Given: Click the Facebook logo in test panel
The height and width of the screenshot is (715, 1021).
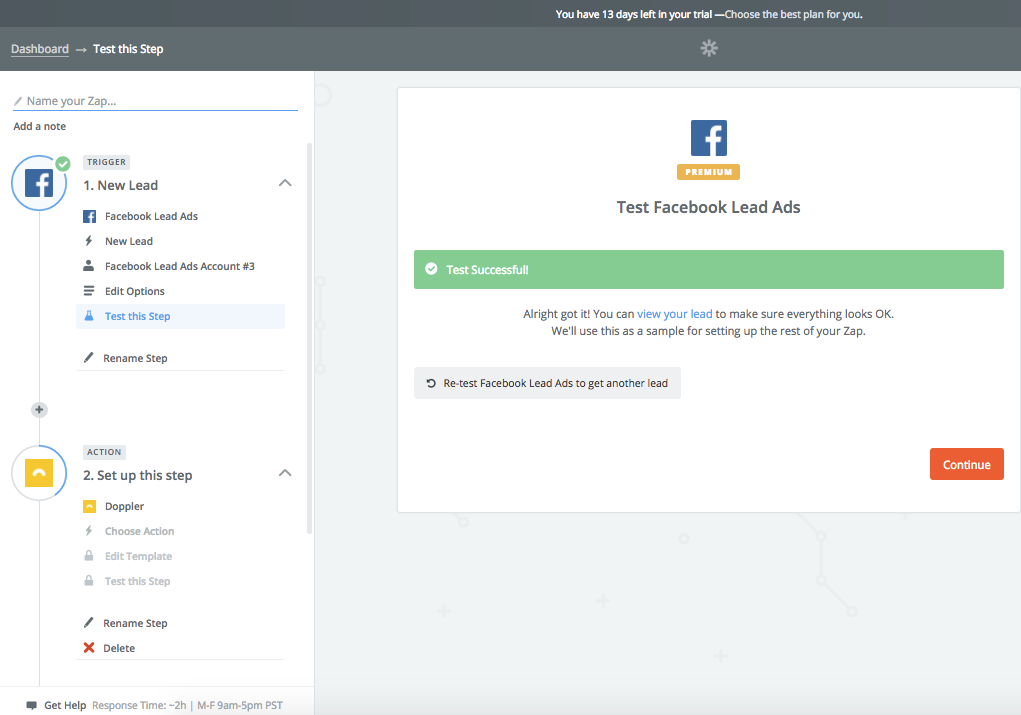Looking at the screenshot, I should click(x=708, y=138).
